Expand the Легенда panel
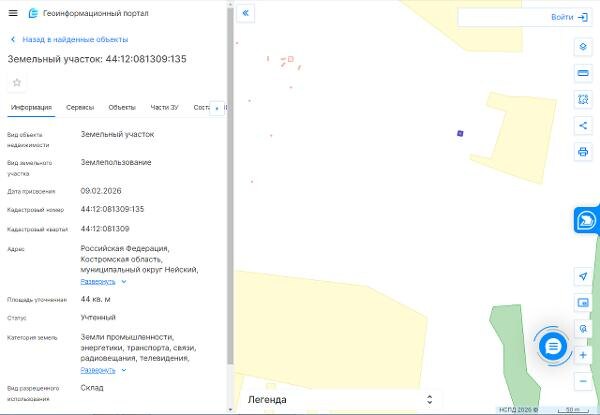Viewport: 600px width, 415px height. coord(339,400)
